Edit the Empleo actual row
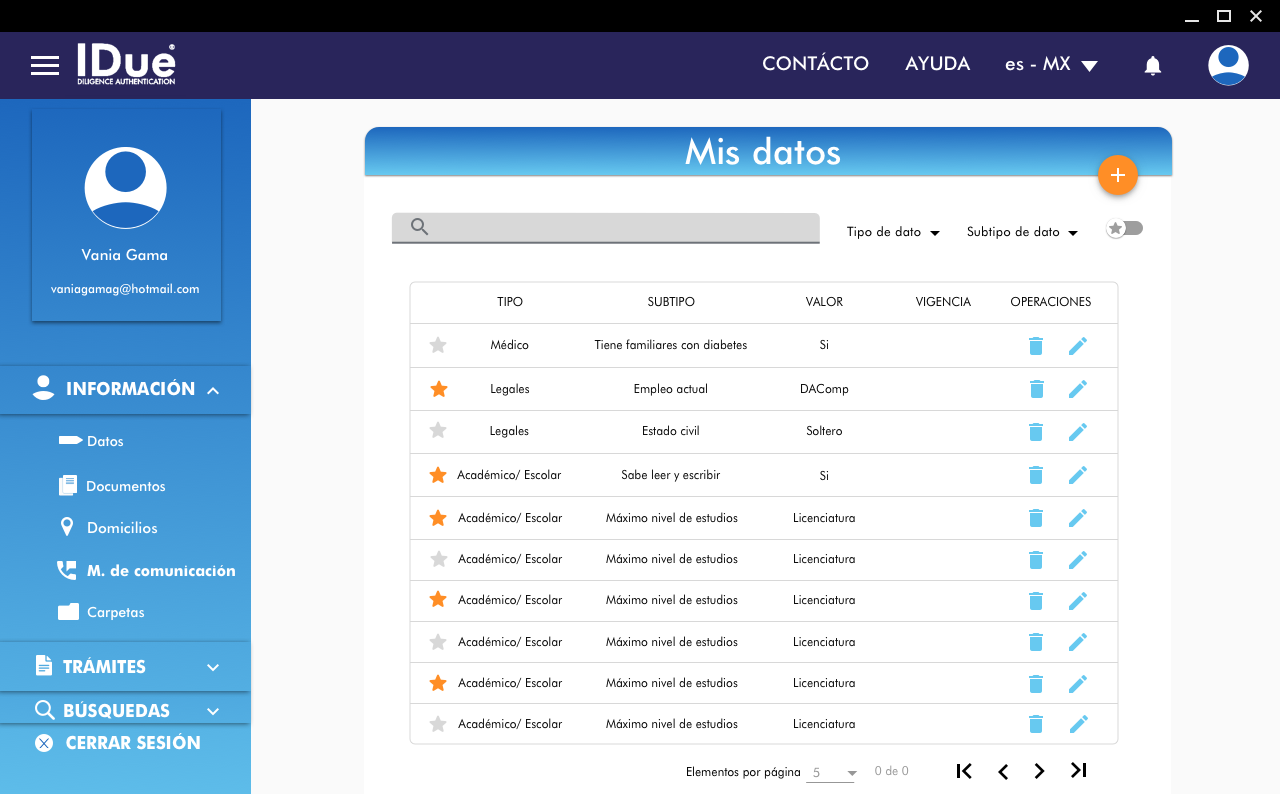The width and height of the screenshot is (1280, 794). pos(1077,389)
